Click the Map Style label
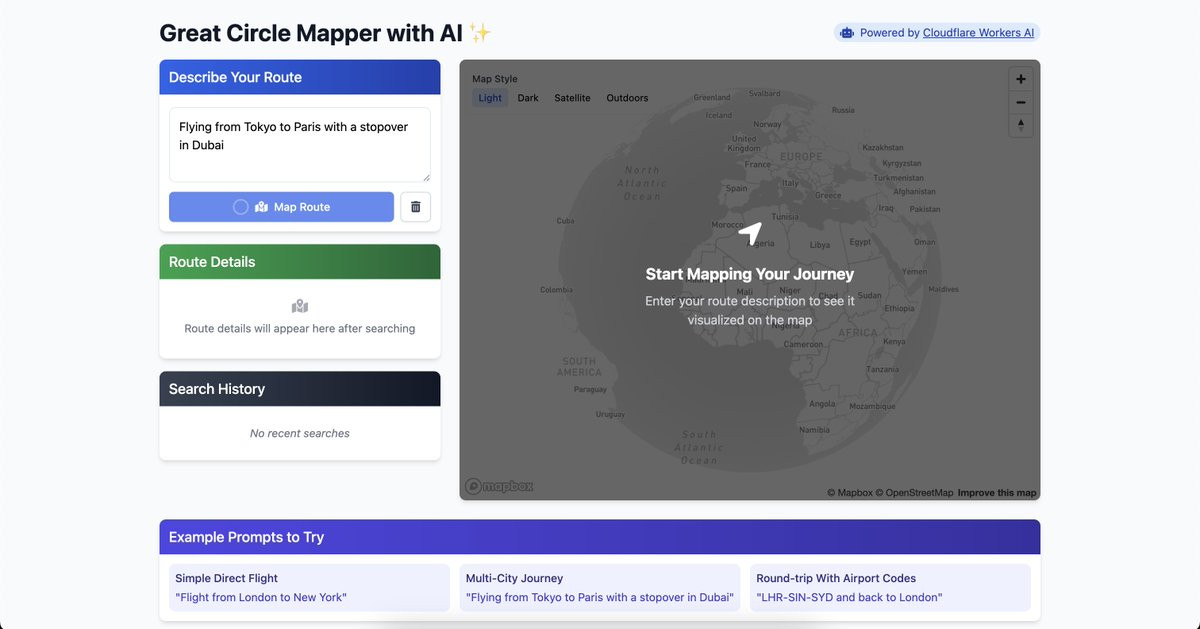The height and width of the screenshot is (629, 1200). pos(495,79)
